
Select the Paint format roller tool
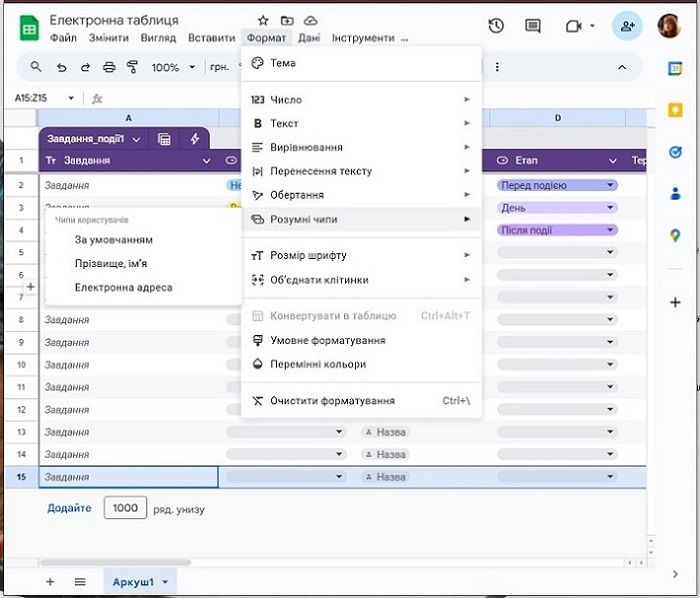point(133,67)
